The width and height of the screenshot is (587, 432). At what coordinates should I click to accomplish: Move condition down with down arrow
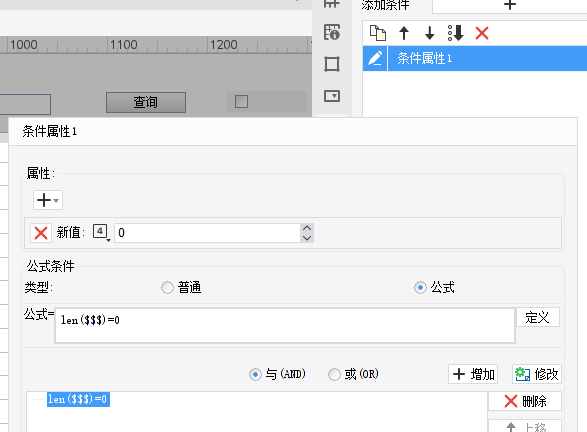click(x=430, y=33)
